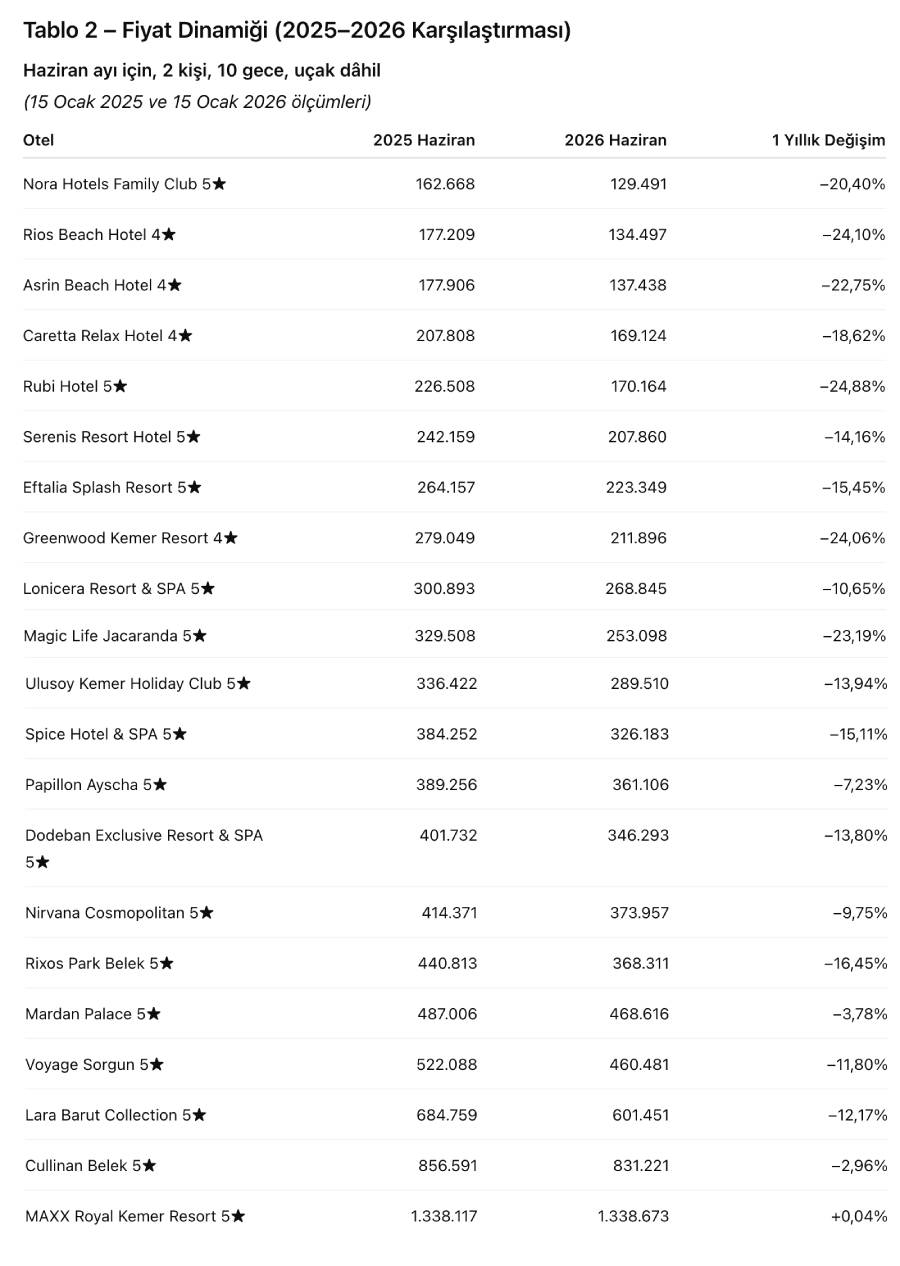Viewport: 900px width, 1266px height.
Task: Click the "1 Yıllık Değişim" column header
Action: coord(828,140)
